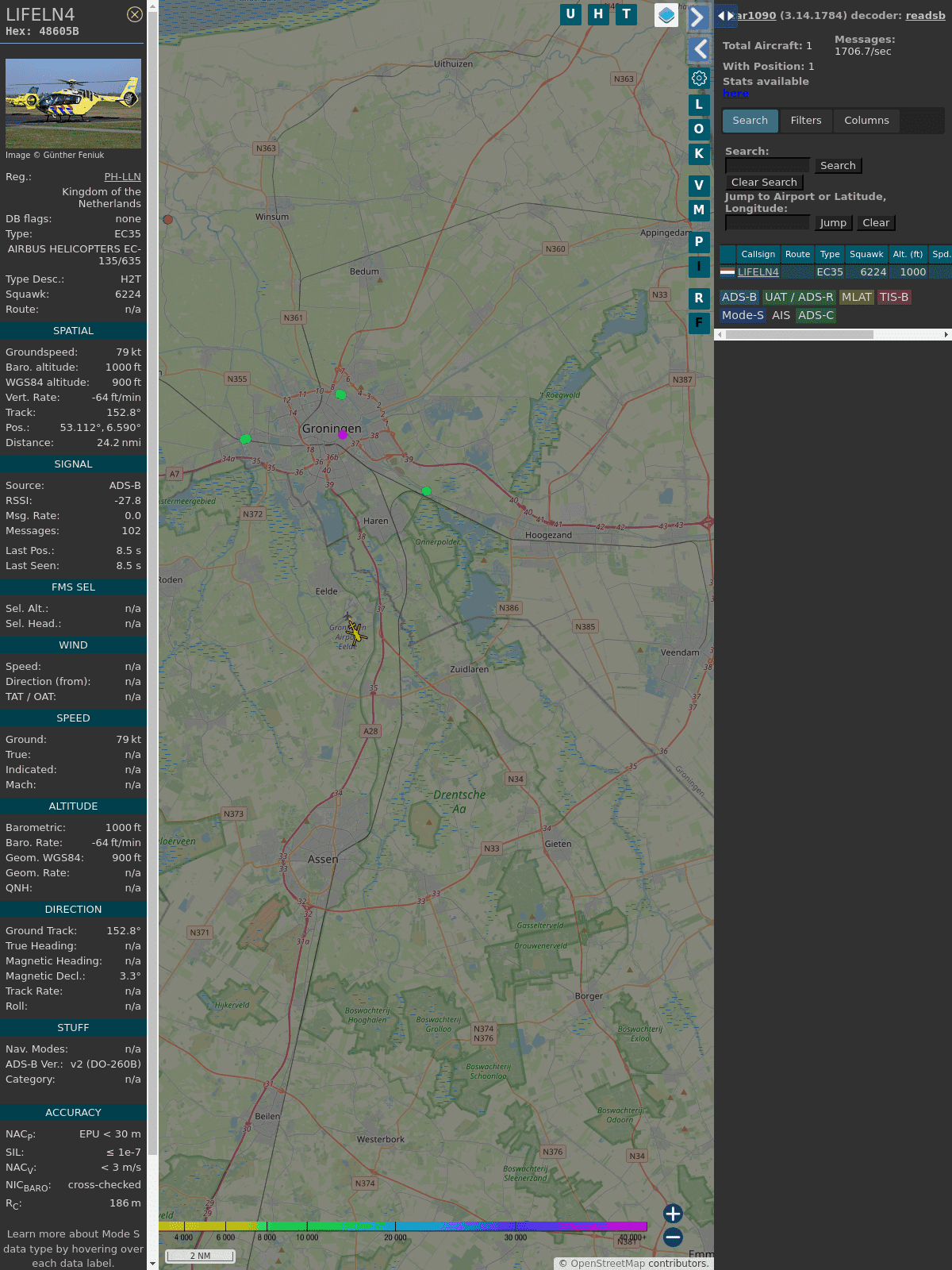This screenshot has height=1270, width=952.
Task: Open the stats 'here' link
Action: point(735,94)
